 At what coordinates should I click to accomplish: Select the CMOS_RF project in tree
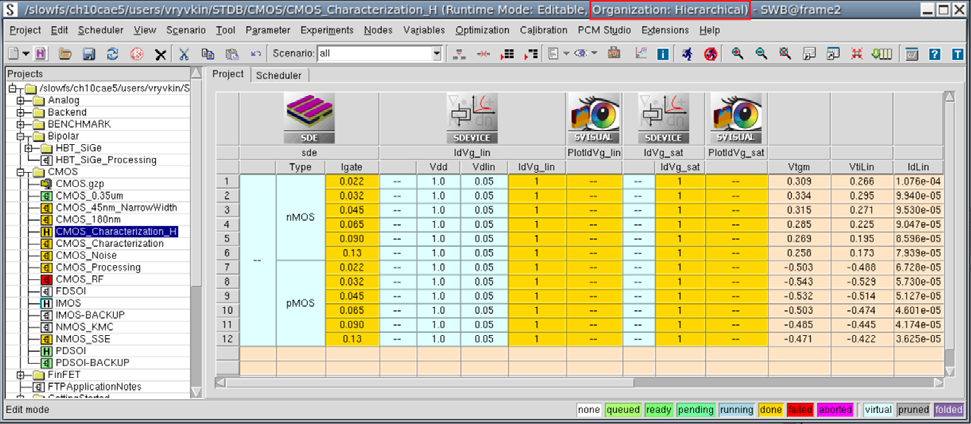pos(79,279)
